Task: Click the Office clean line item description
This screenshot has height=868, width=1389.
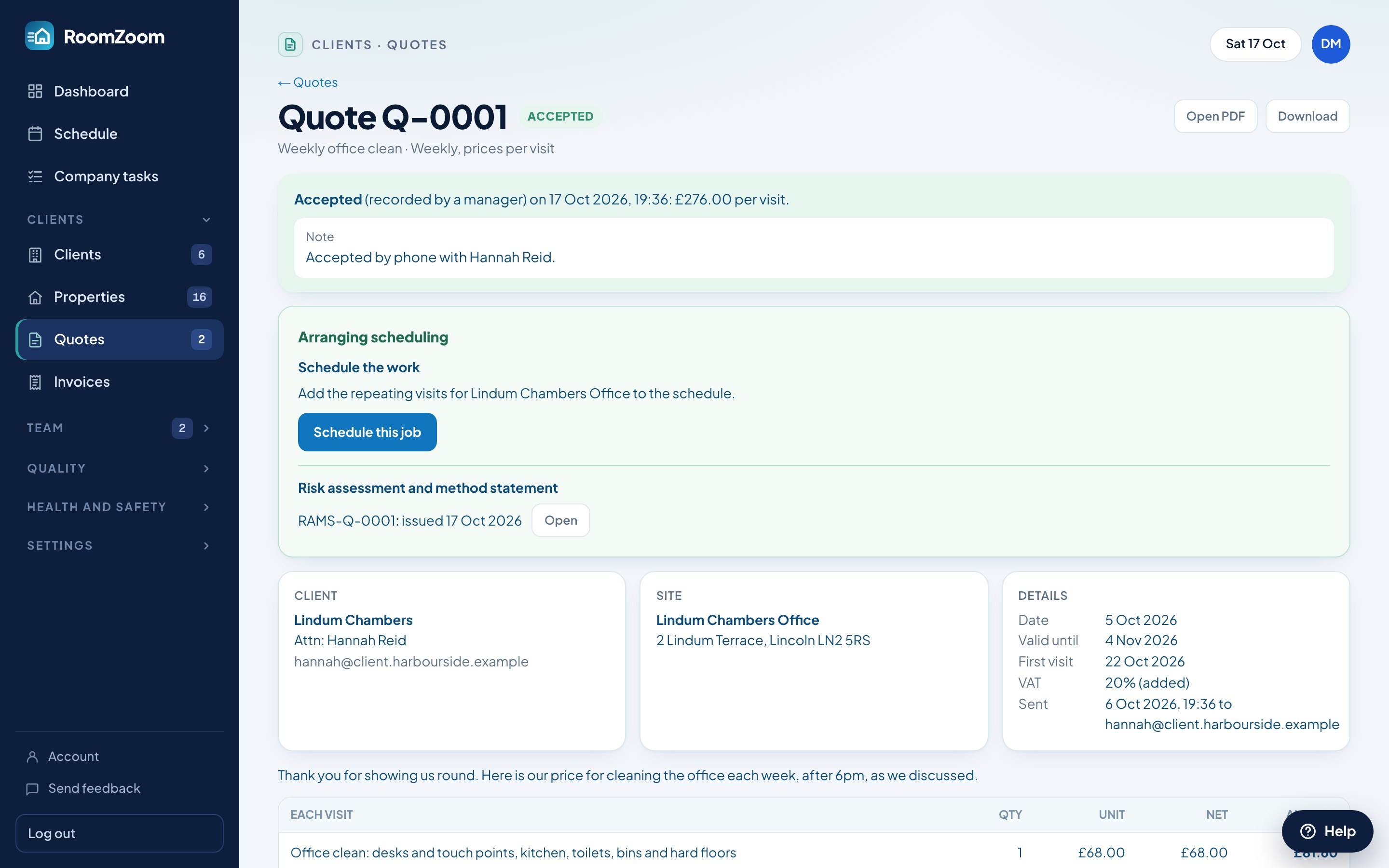Action: (513, 853)
